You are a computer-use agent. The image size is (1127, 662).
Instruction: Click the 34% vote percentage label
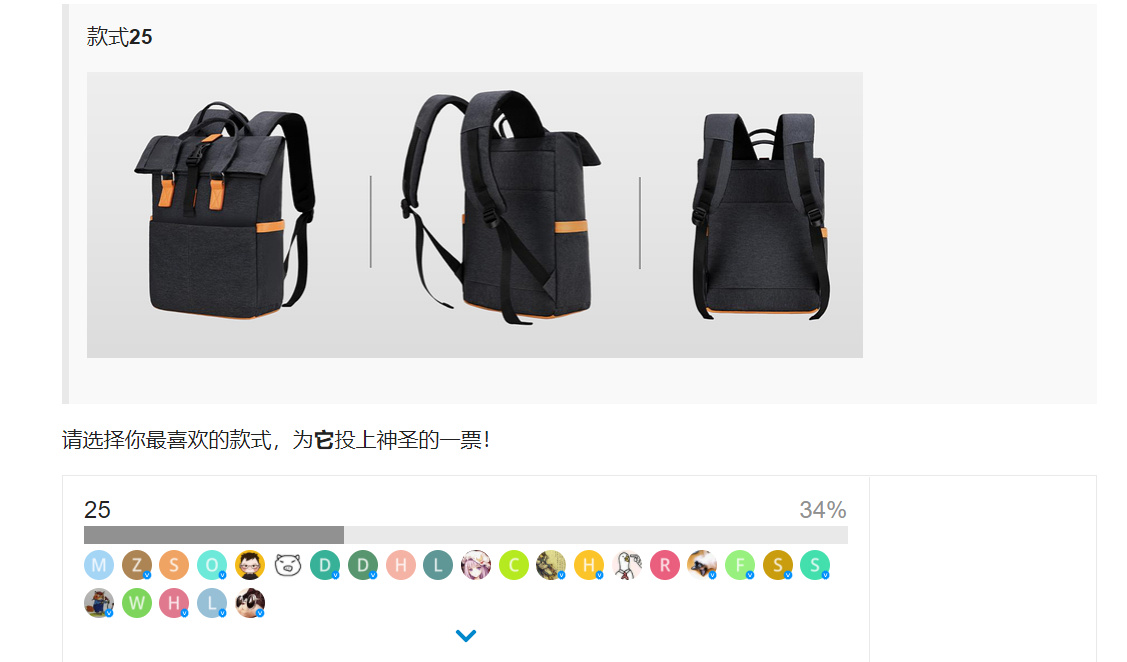click(x=822, y=510)
